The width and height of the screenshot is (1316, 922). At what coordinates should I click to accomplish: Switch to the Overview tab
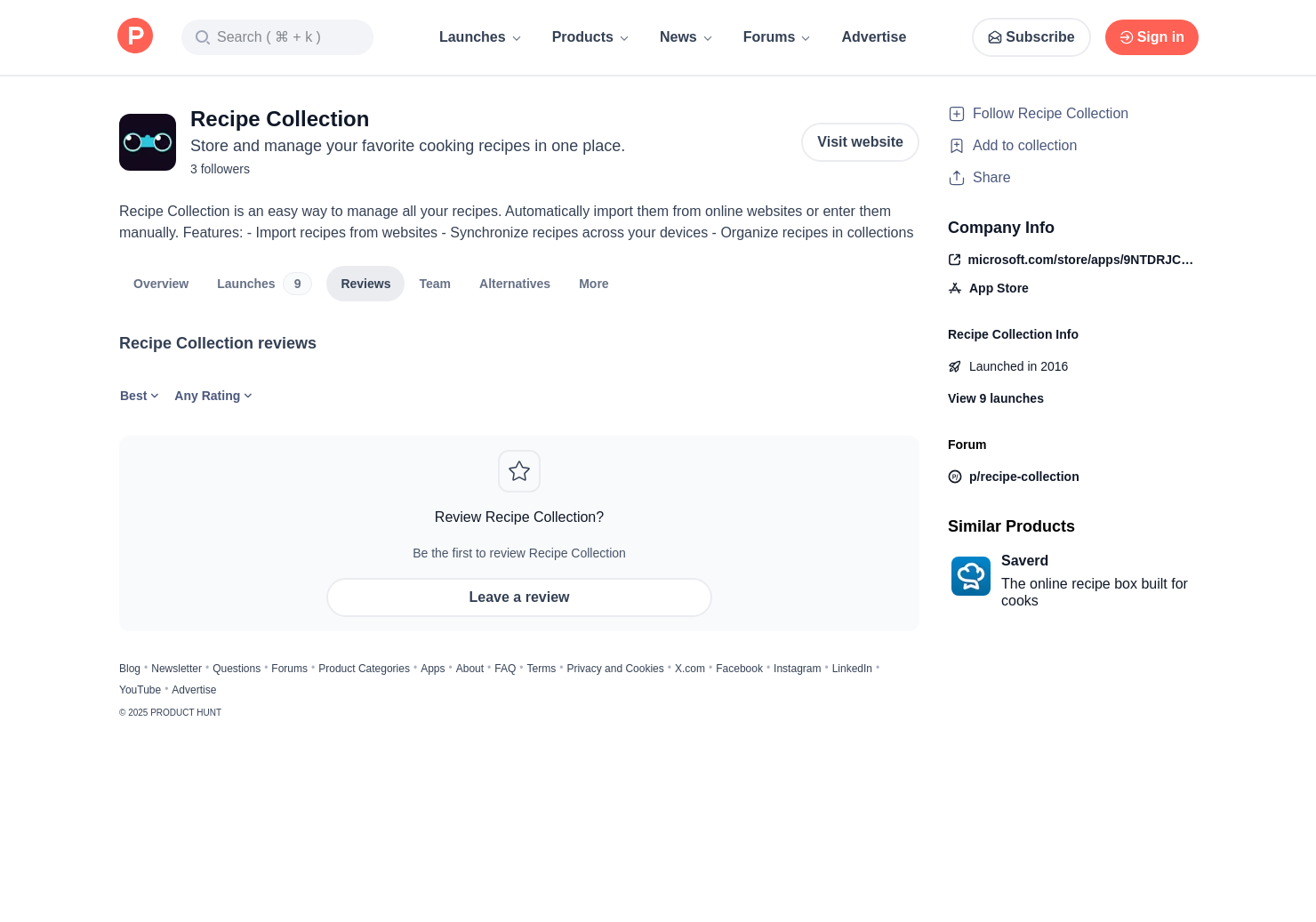tap(161, 284)
